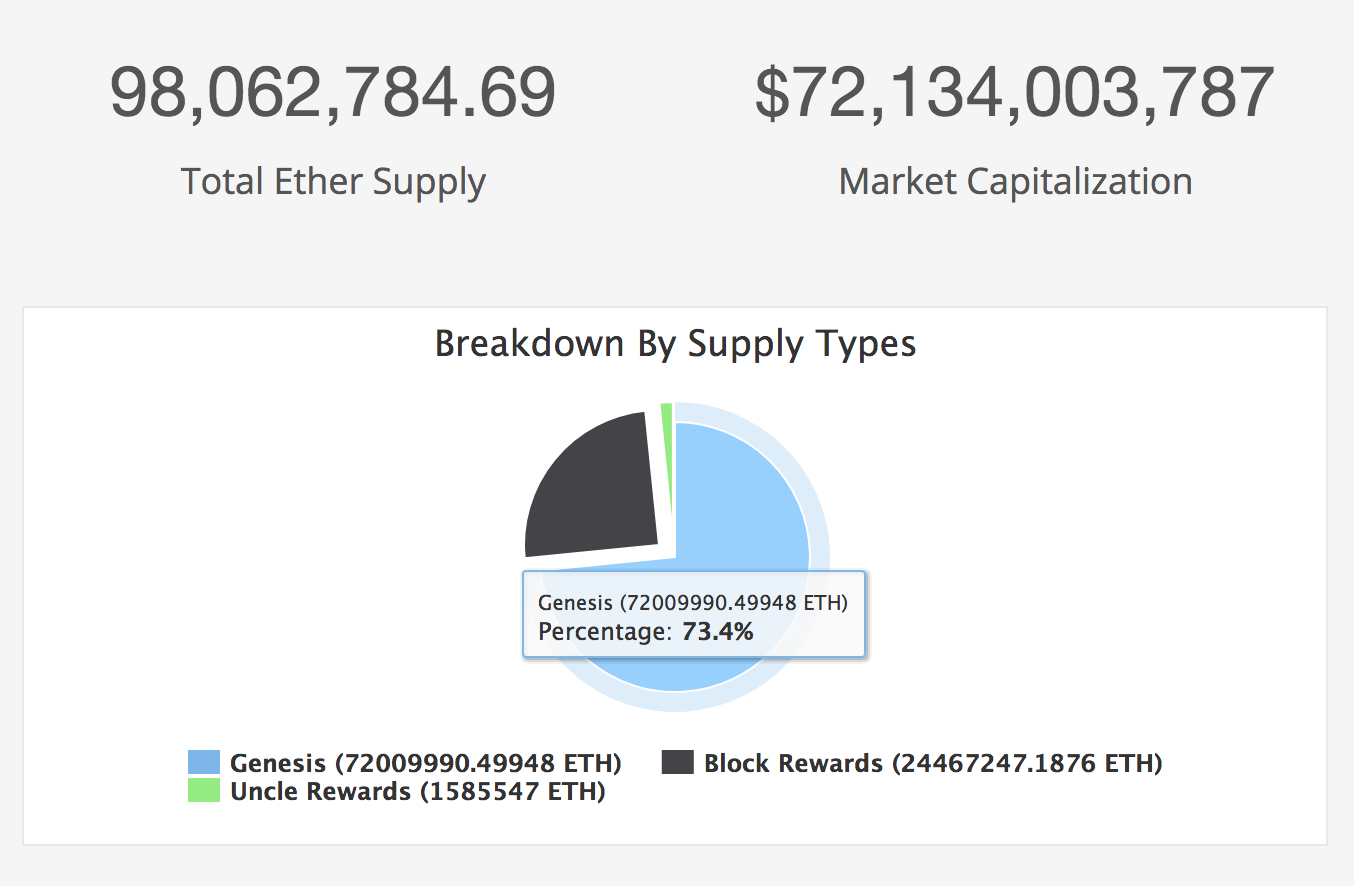
Task: Click the bold 73.4% tooltip value
Action: (717, 632)
